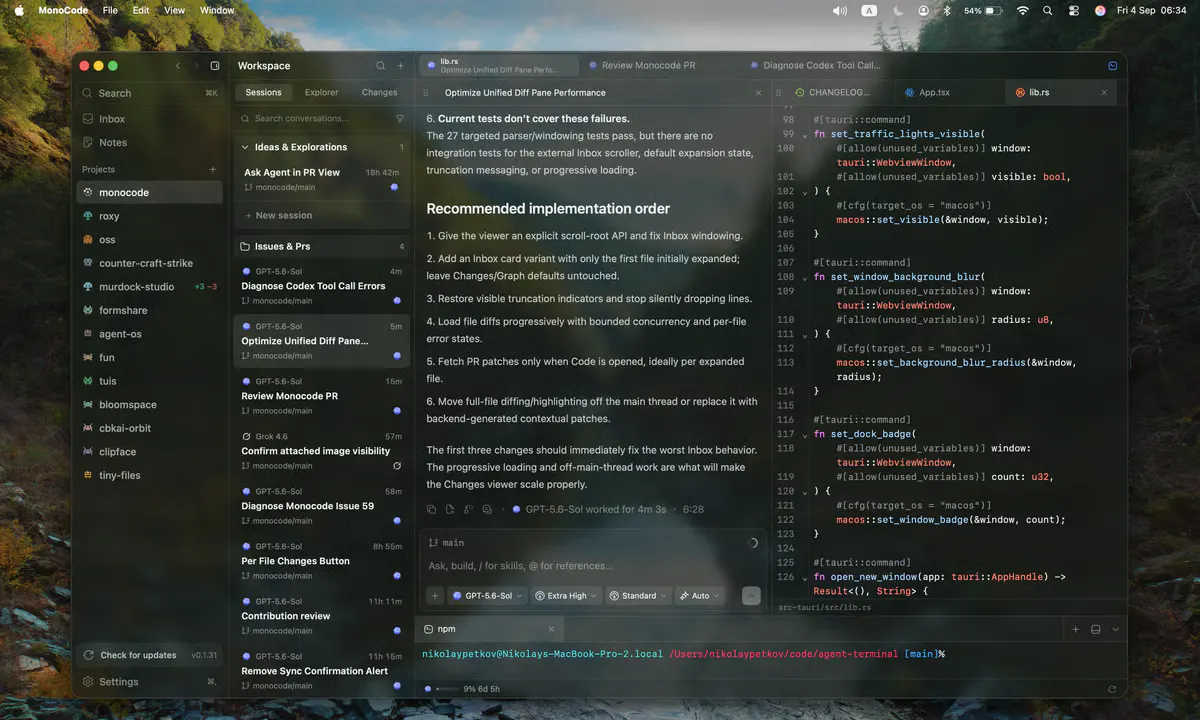Open the terminal panel icon at top right
1200x720 pixels.
(1113, 65)
